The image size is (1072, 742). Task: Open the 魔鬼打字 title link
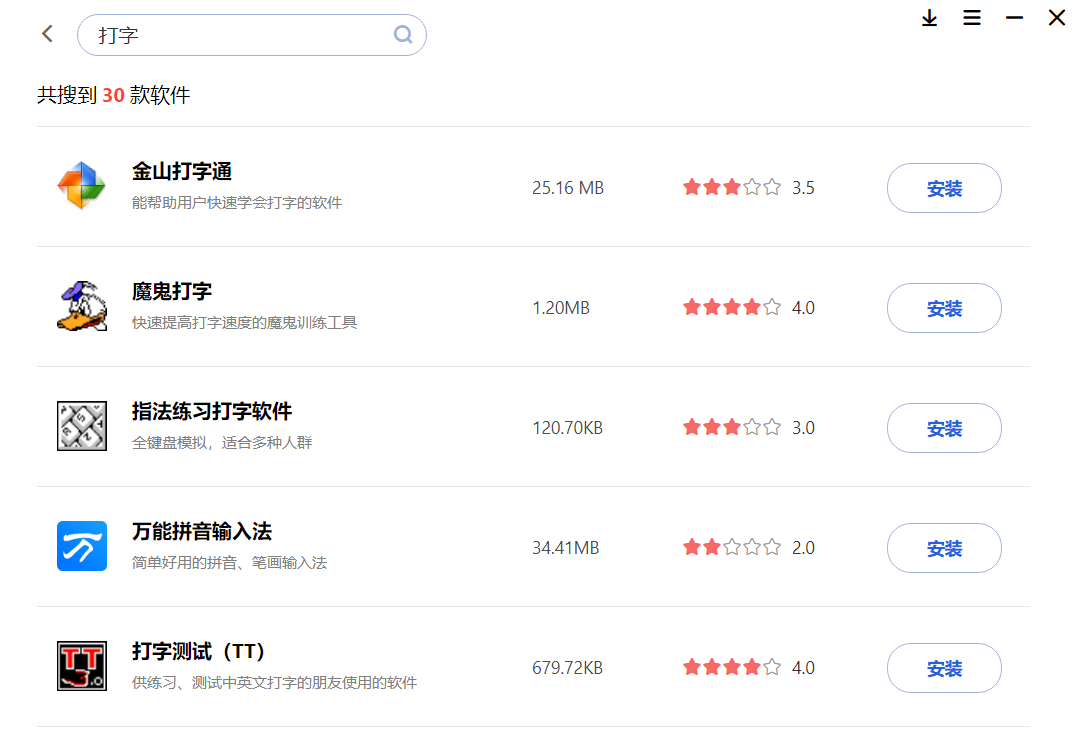pos(172,291)
